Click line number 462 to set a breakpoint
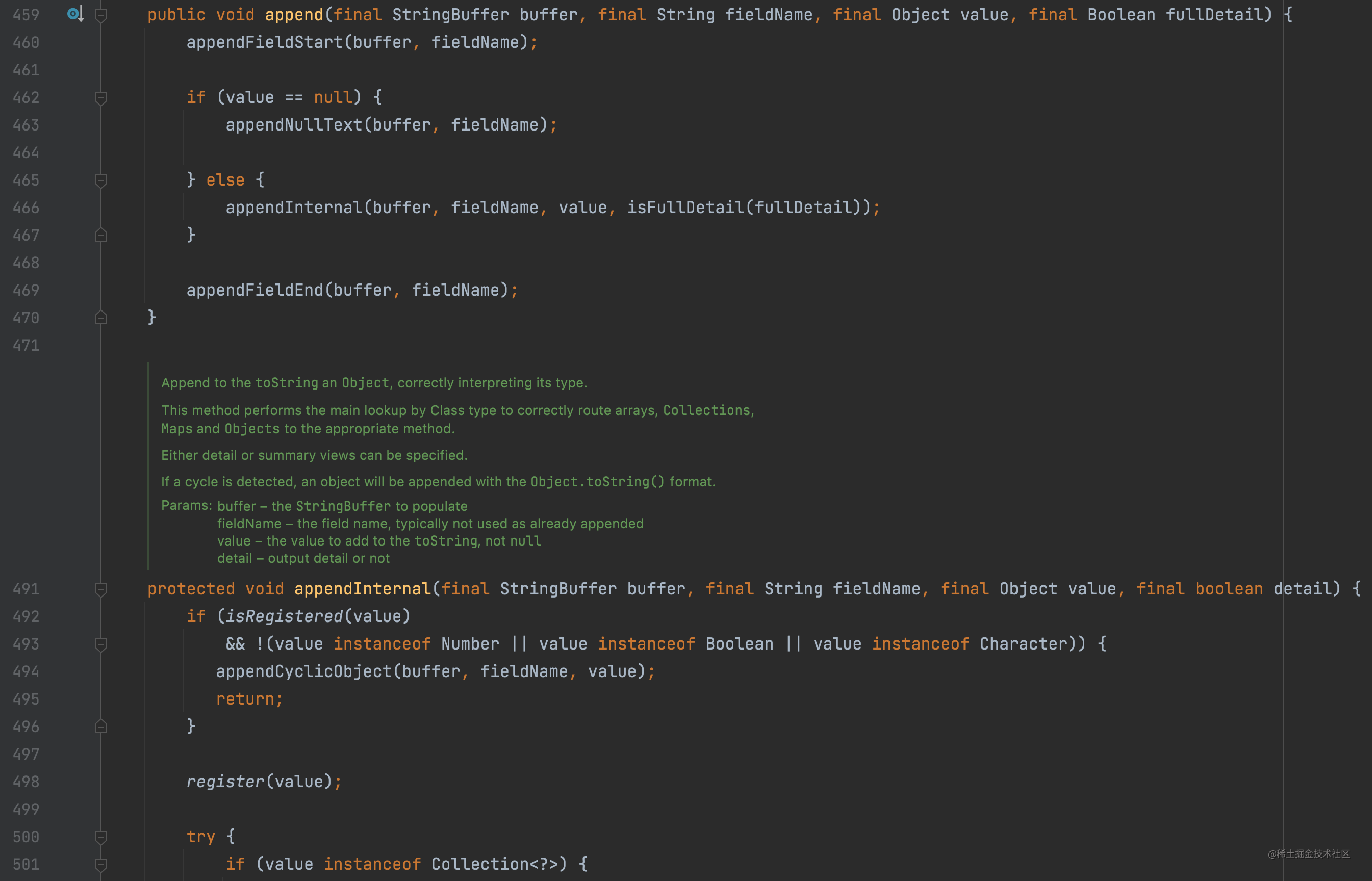The image size is (1372, 881). pyautogui.click(x=25, y=97)
